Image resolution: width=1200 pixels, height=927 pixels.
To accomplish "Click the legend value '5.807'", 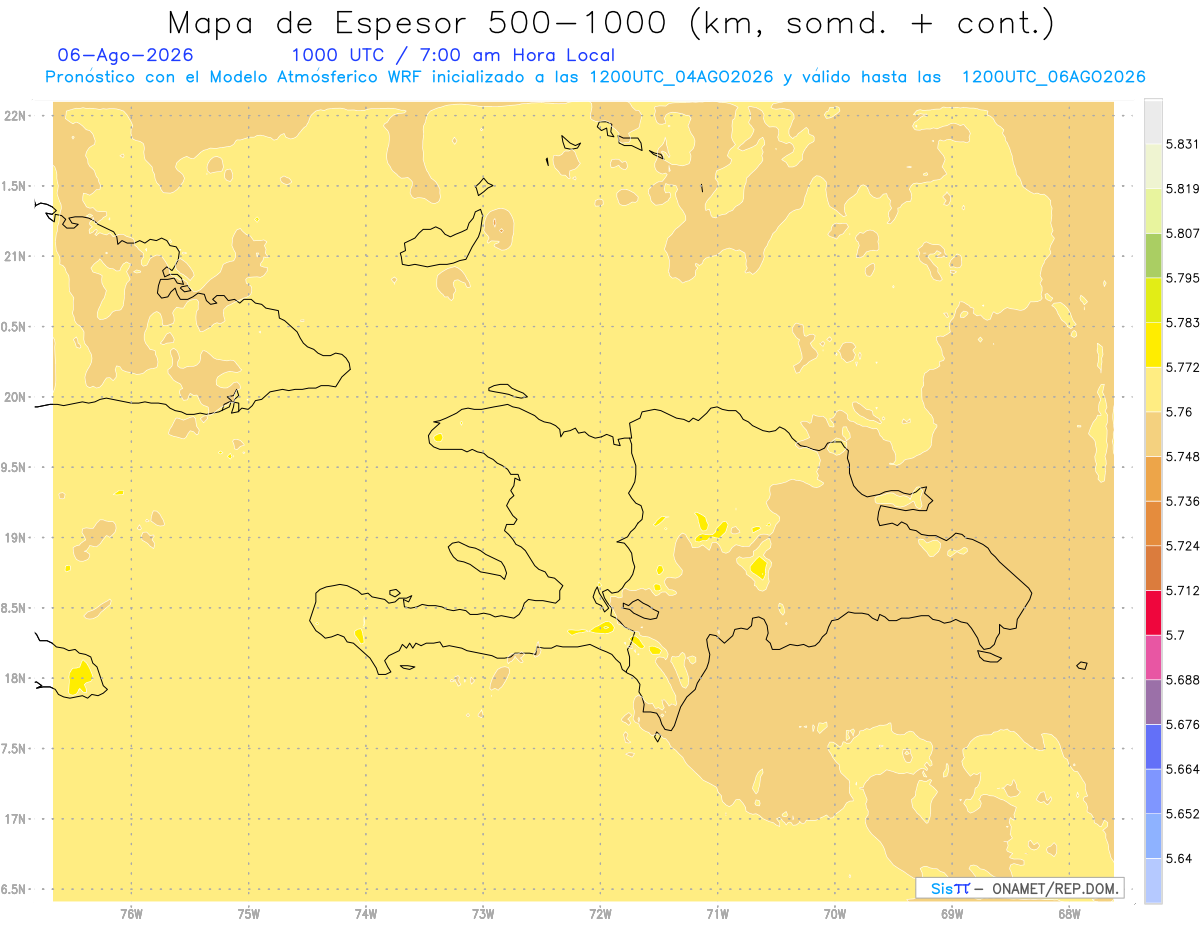I will pos(1182,233).
